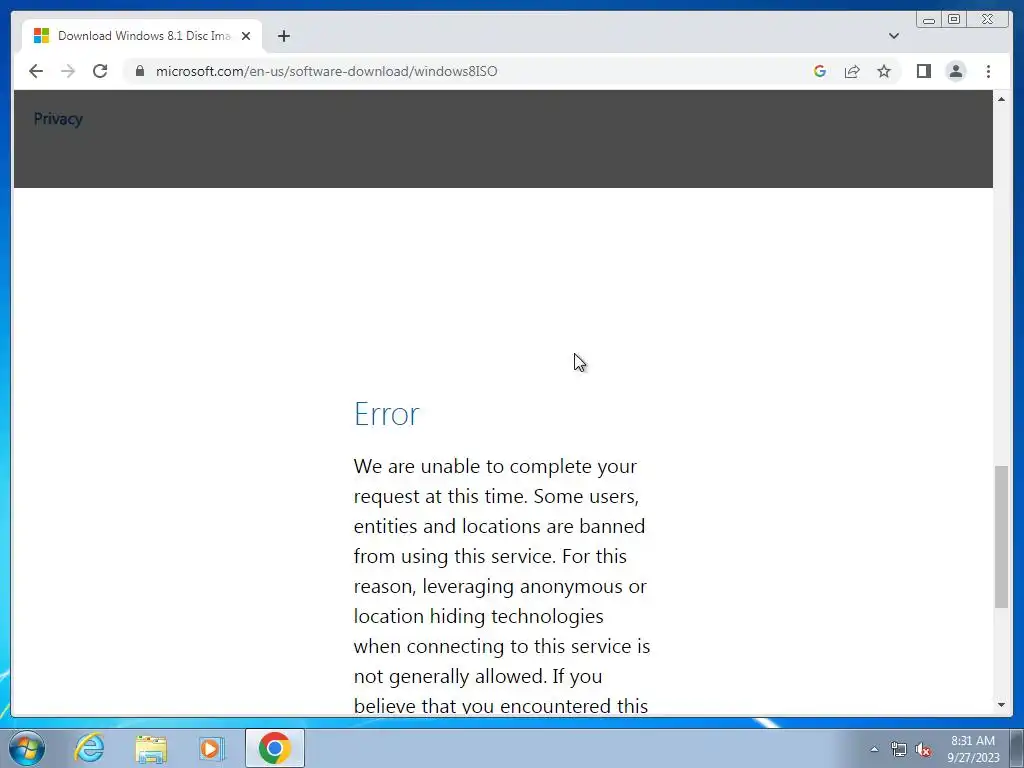Click the Show desktop strip at taskbar end
Image resolution: width=1024 pixels, height=768 pixels.
(x=1017, y=748)
